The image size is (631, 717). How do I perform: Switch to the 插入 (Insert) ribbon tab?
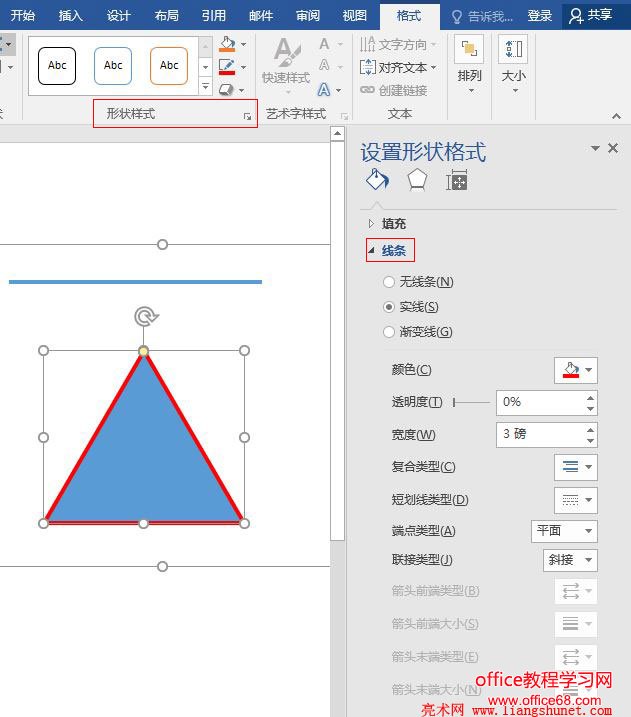(x=71, y=15)
